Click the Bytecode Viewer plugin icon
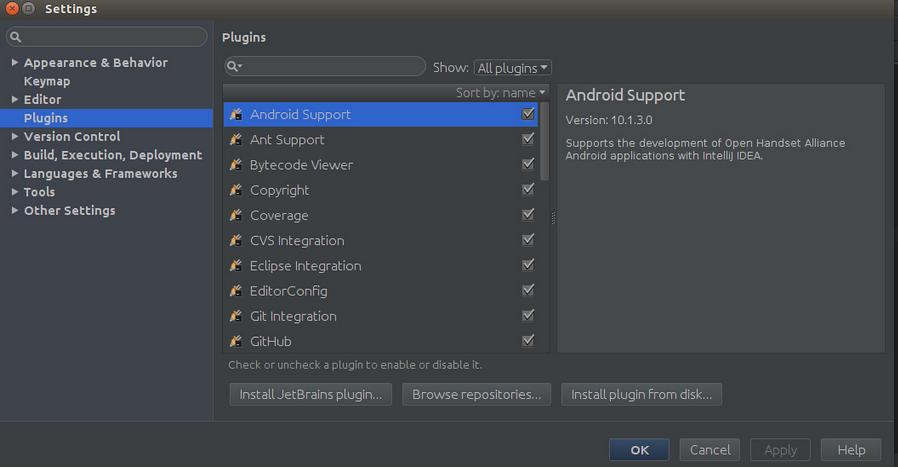This screenshot has width=898, height=468. point(235,165)
